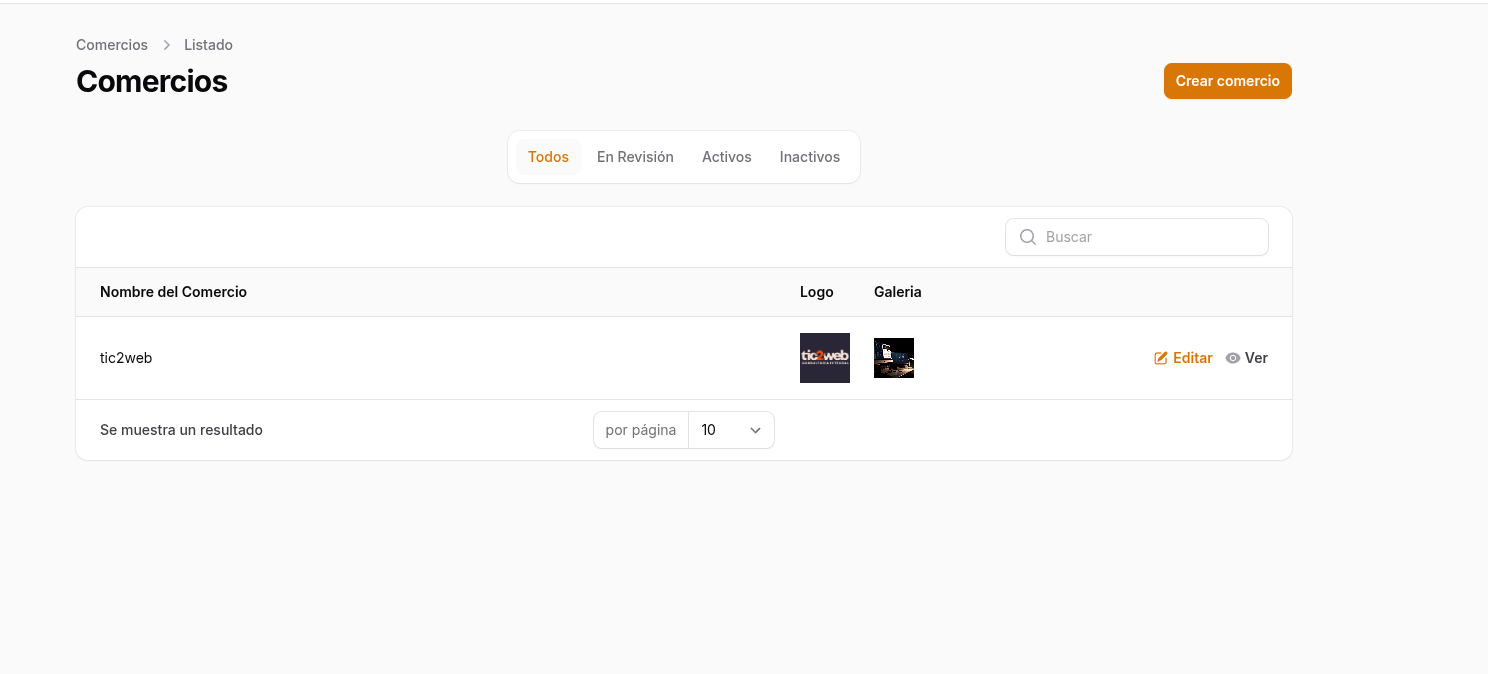This screenshot has height=674, width=1488.
Task: Open tic2web via the Ver link
Action: point(1256,358)
